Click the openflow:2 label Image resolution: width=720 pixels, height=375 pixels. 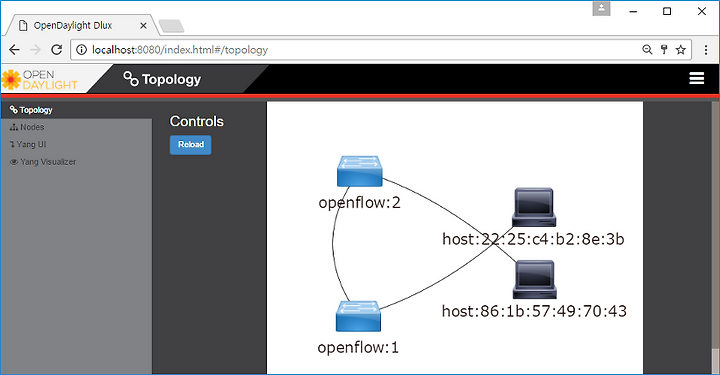(x=360, y=202)
